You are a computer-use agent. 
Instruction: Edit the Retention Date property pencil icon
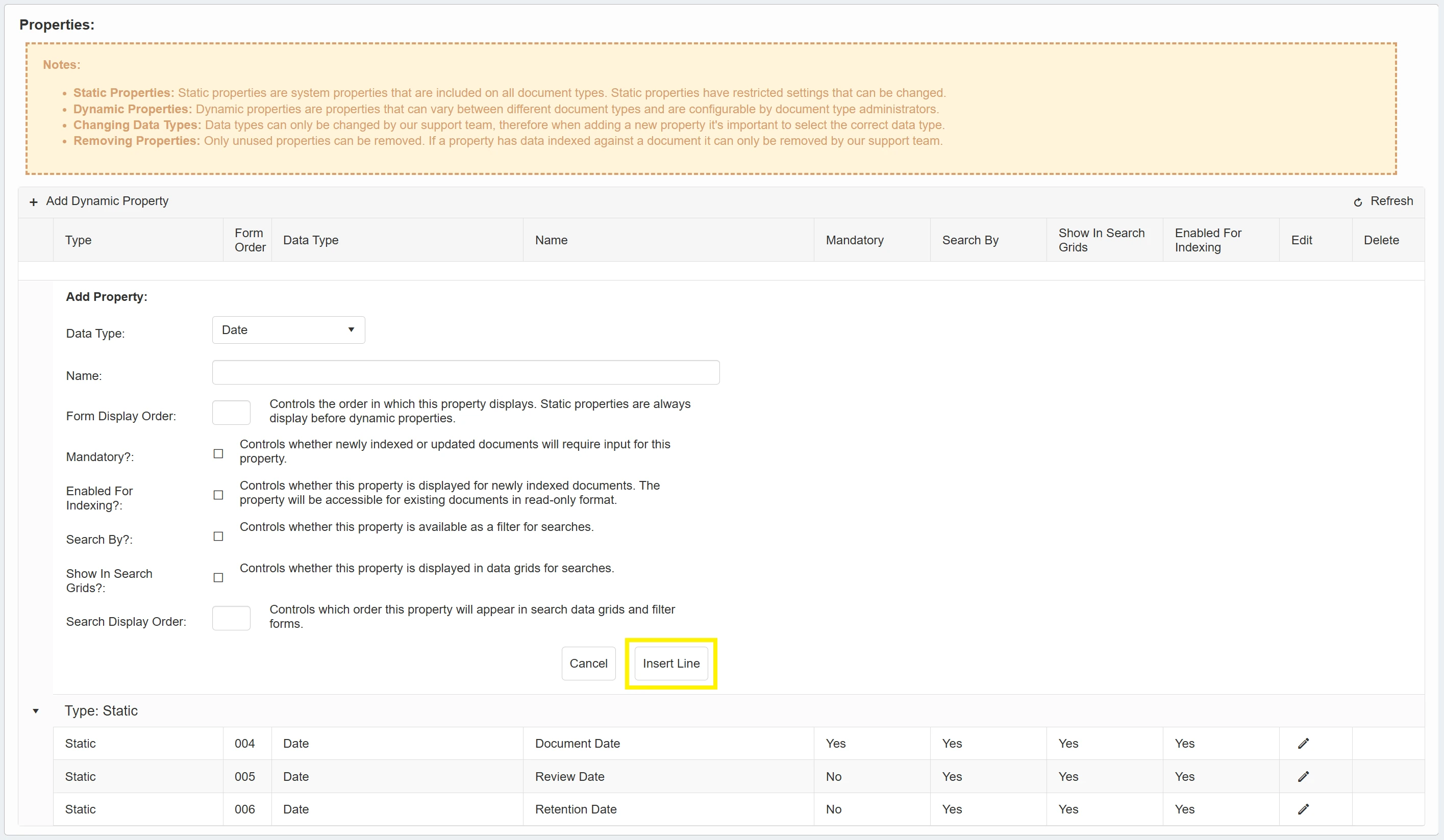pos(1304,809)
